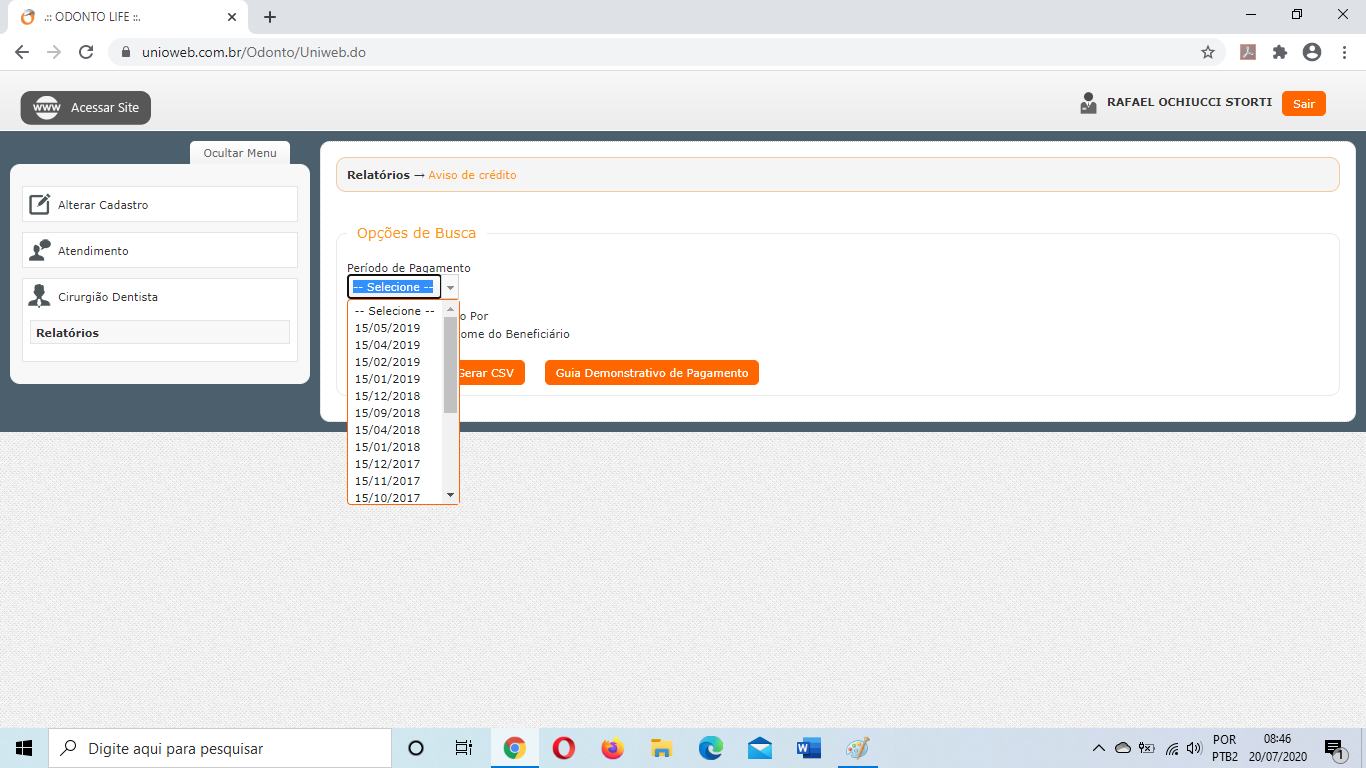Click the Ocultar Menu tab

pyautogui.click(x=240, y=153)
